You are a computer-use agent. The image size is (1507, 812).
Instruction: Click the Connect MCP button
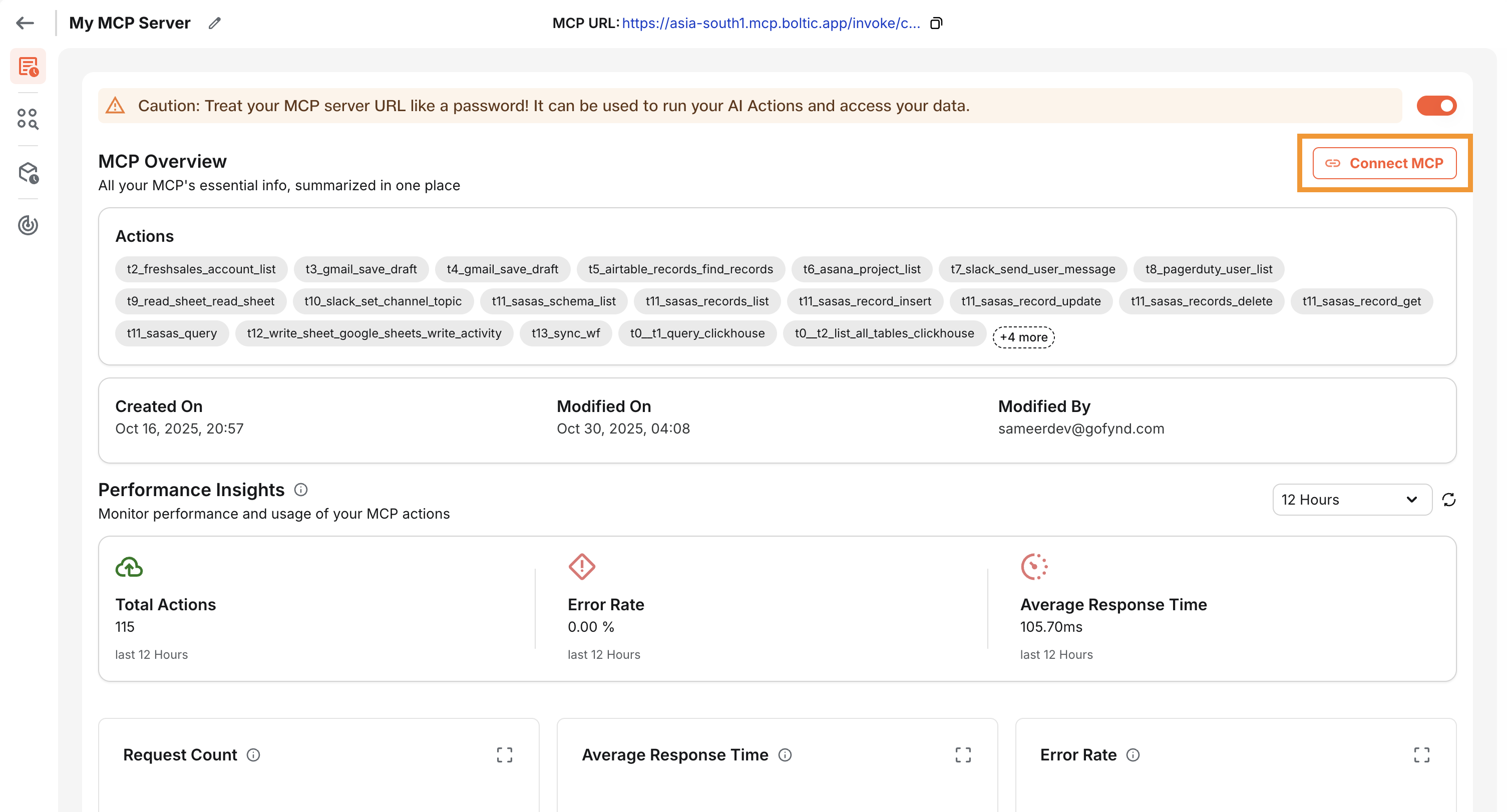1384,163
